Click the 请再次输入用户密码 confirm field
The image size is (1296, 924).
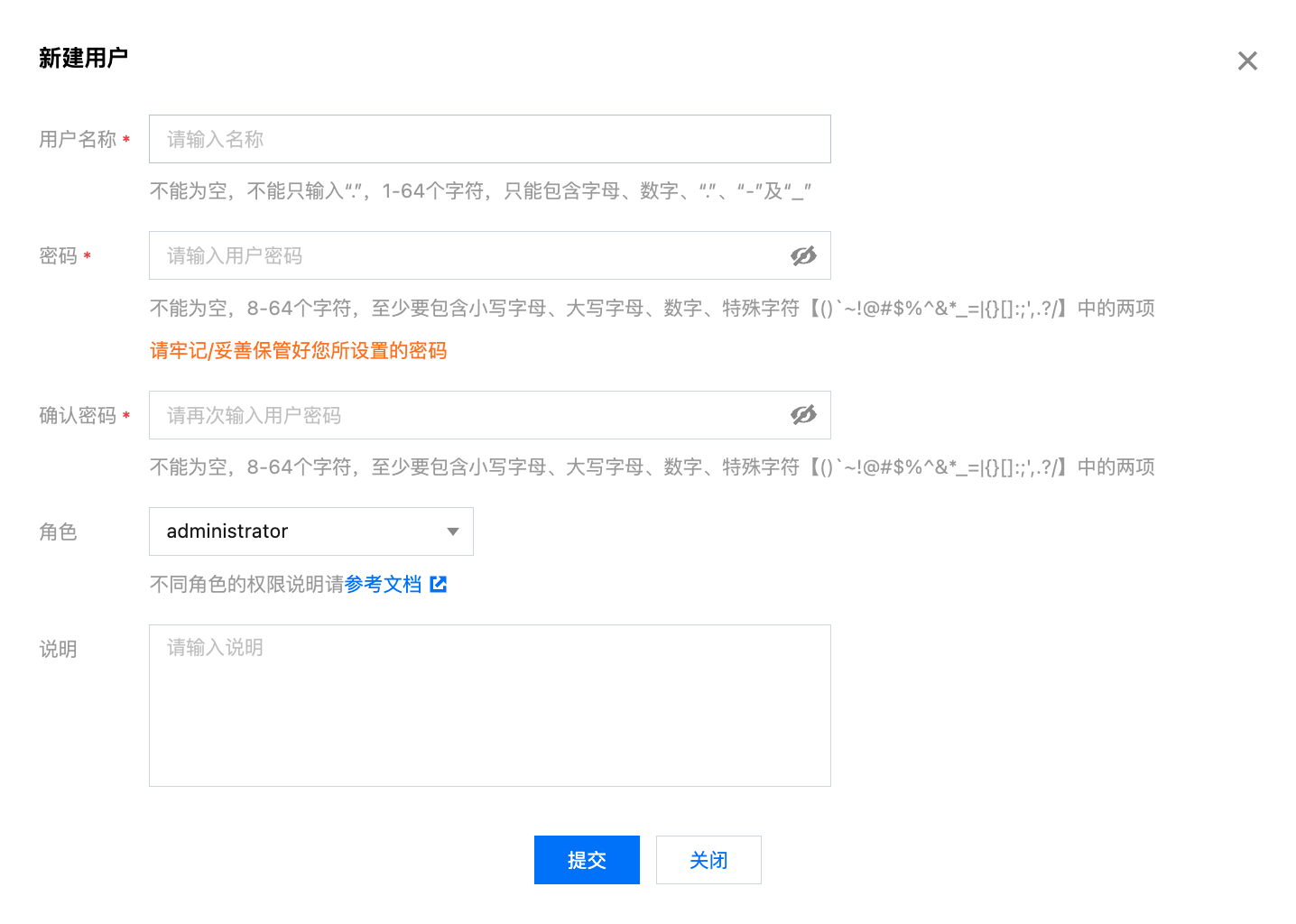[489, 415]
